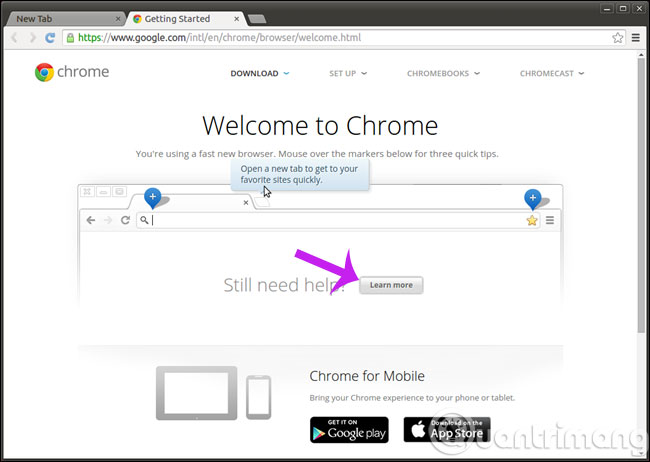Click the illustrated browser's menu icon

pyautogui.click(x=550, y=220)
